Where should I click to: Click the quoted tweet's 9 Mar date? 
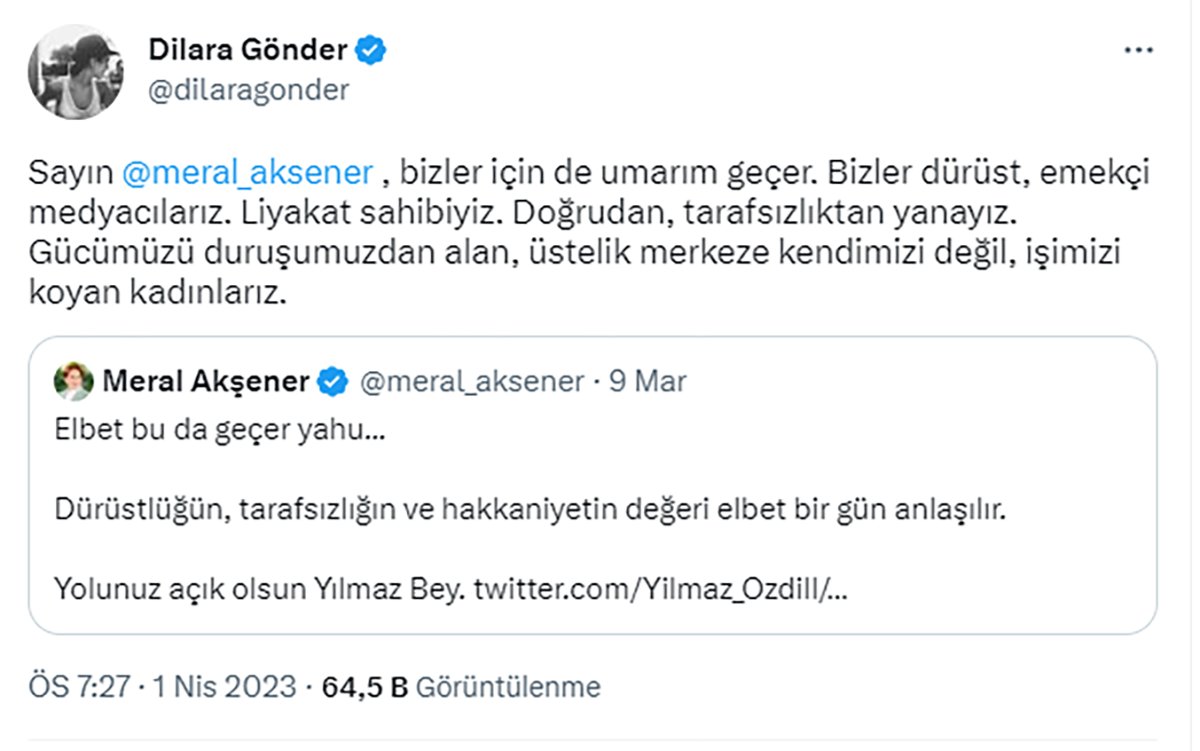point(647,382)
